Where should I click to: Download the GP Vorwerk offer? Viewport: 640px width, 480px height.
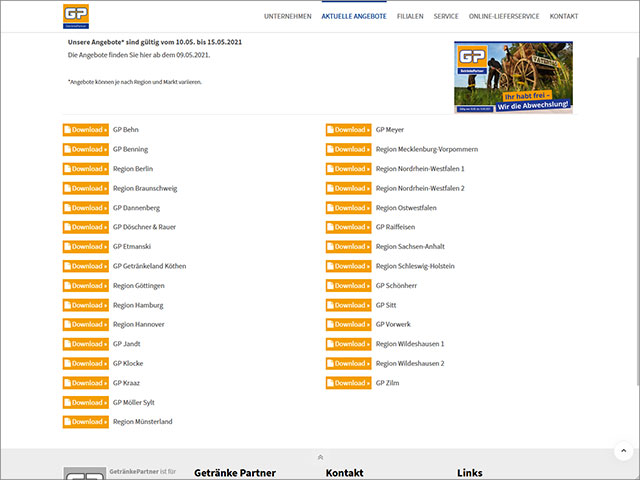pos(349,324)
